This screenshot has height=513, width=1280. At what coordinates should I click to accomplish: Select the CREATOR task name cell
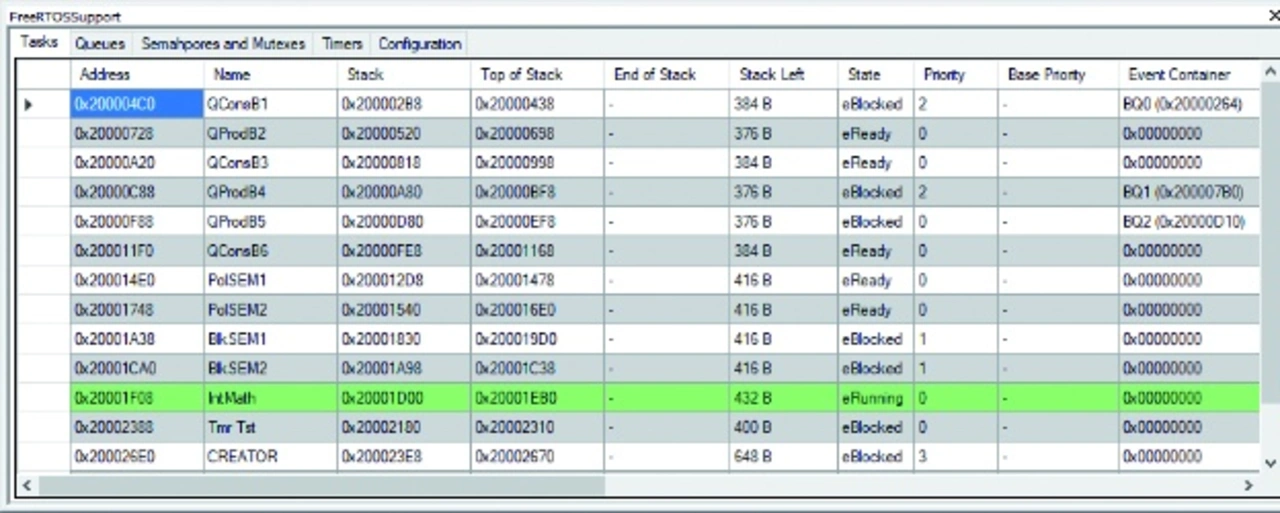(x=270, y=456)
